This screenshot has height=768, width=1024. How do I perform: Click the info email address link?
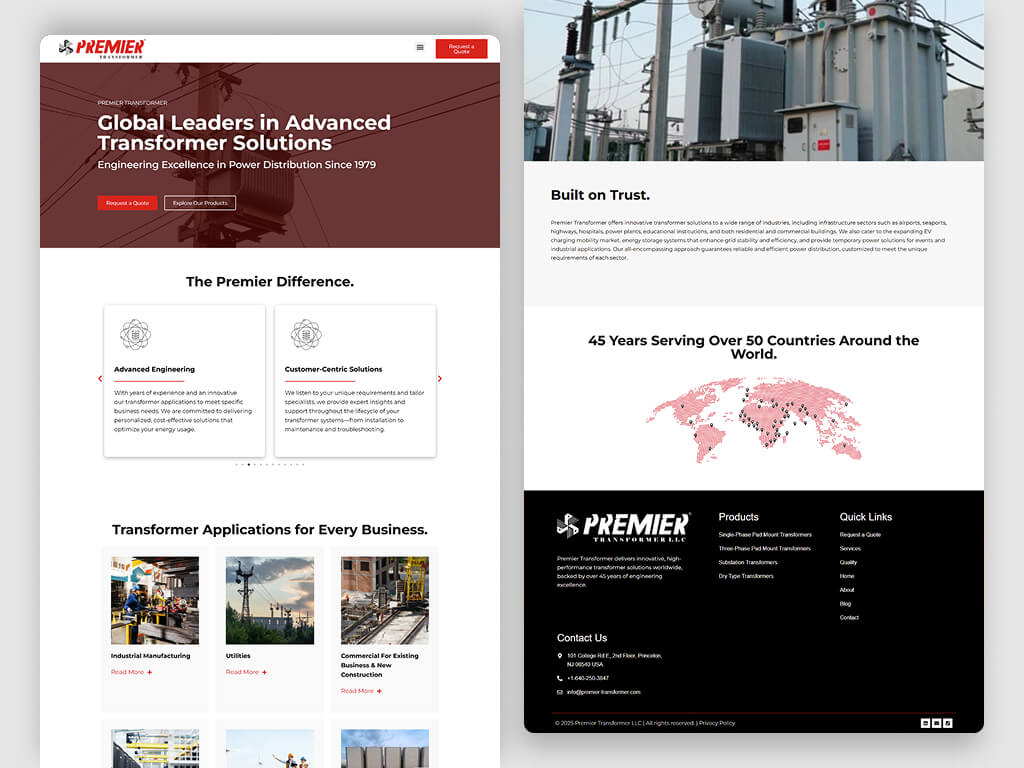point(603,692)
